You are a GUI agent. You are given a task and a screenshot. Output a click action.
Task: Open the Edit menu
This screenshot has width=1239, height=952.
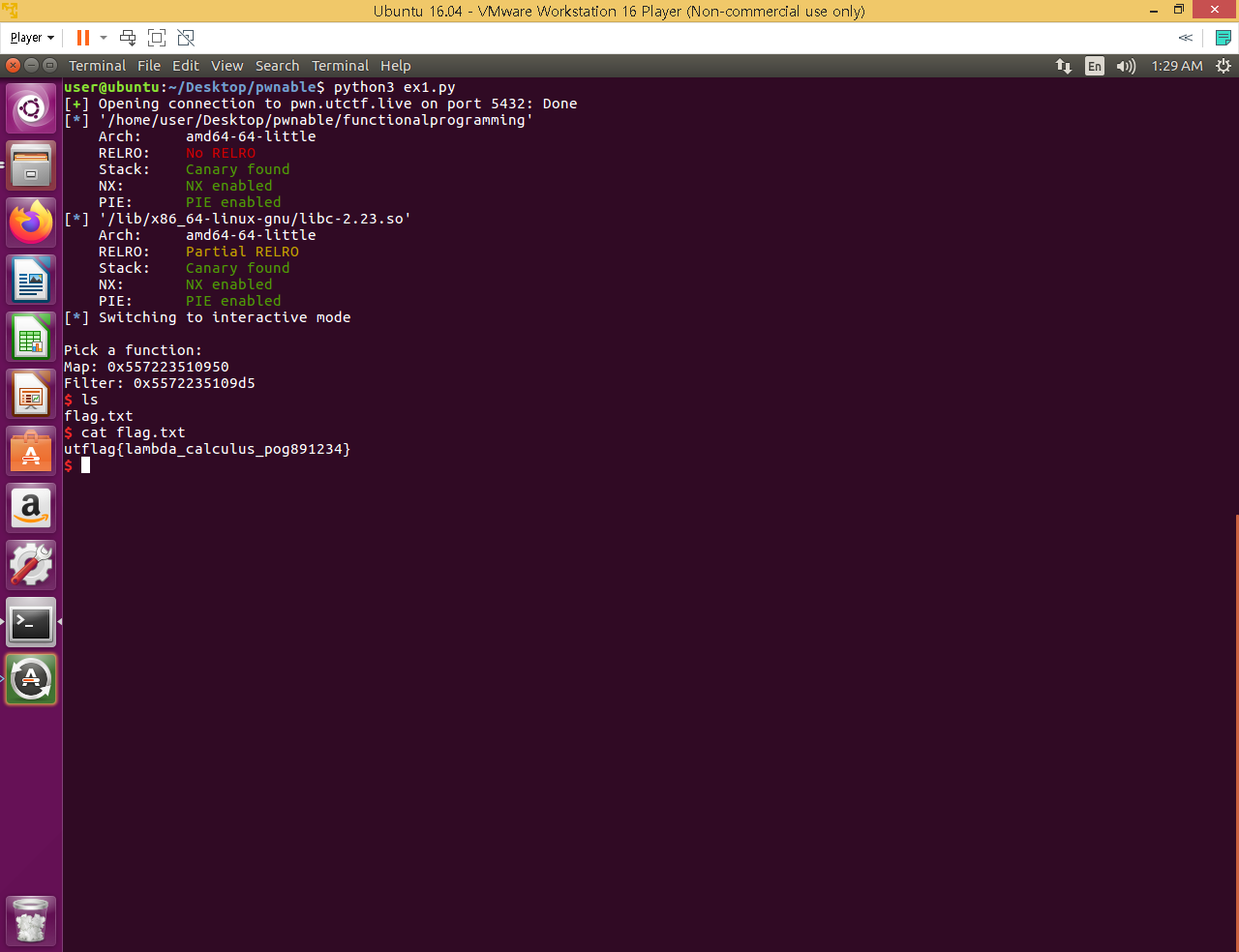[x=186, y=66]
